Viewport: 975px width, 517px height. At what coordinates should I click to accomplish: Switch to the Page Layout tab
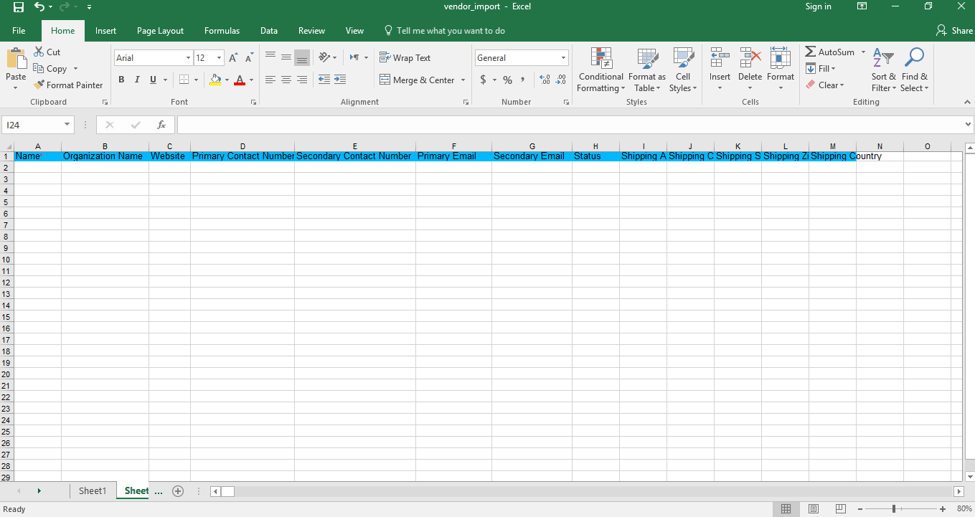[x=160, y=31]
